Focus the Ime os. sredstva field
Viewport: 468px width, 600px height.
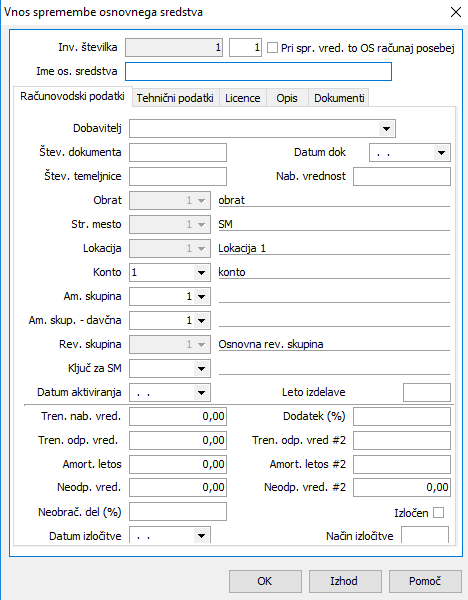point(258,72)
